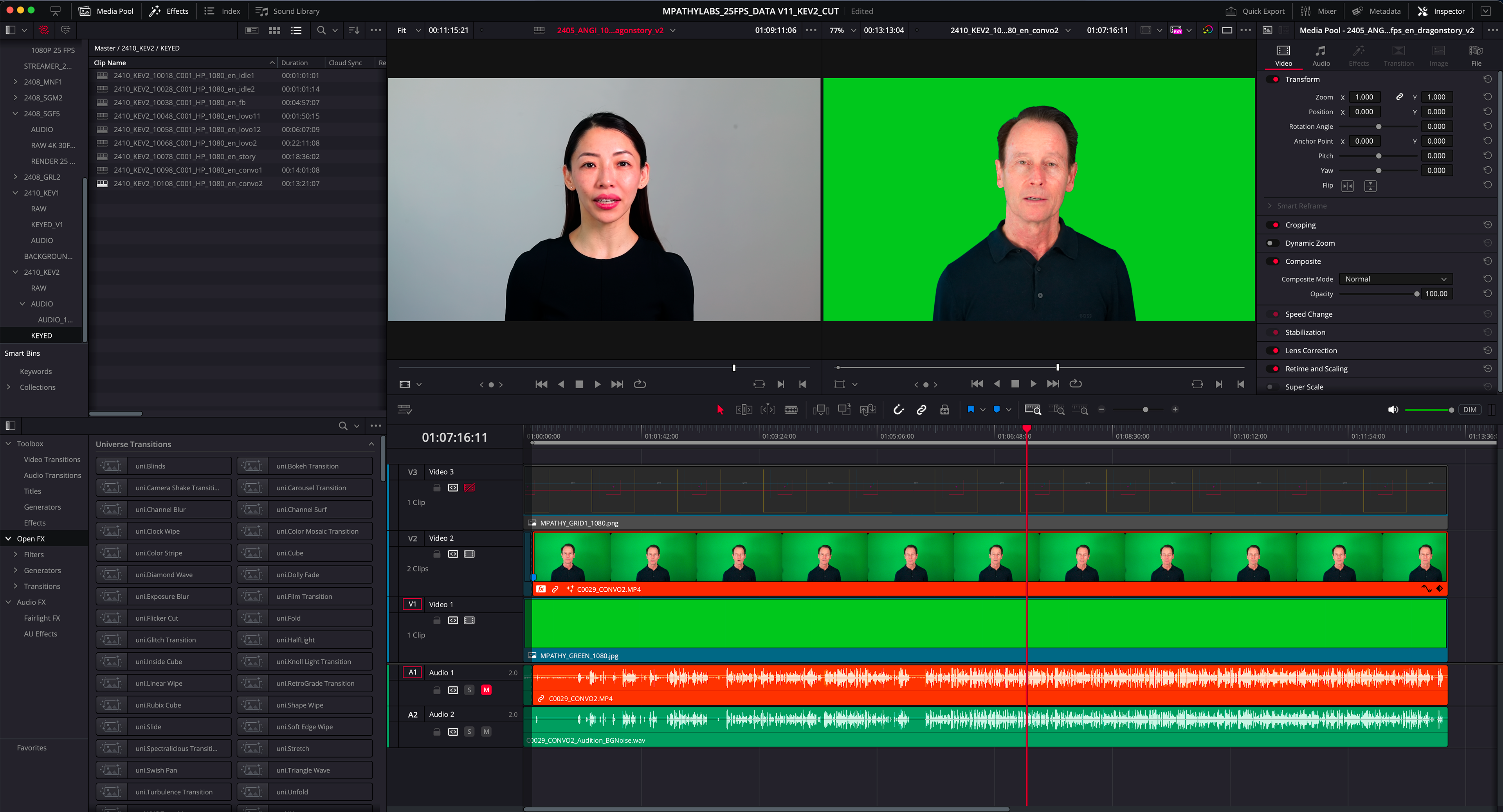Toggle timeline snapping magnet icon

tap(899, 409)
